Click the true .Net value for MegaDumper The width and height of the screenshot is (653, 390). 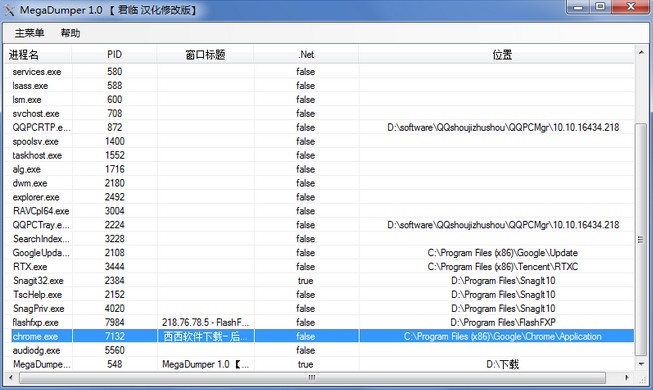tap(306, 364)
